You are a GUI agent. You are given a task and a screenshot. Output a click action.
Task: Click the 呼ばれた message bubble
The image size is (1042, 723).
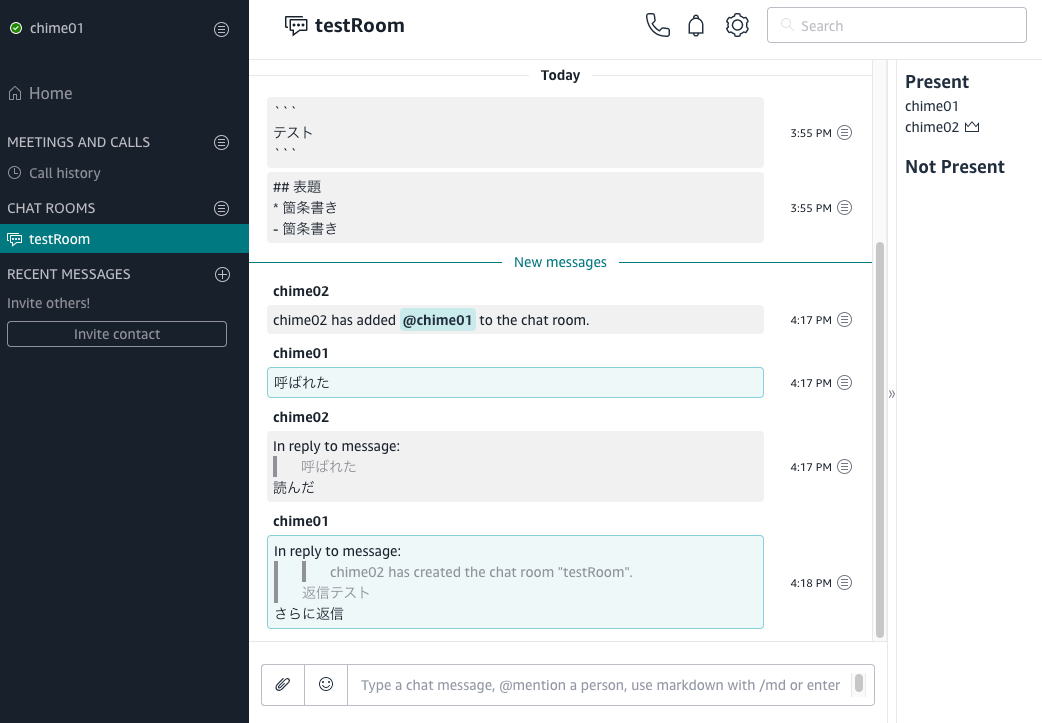pyautogui.click(x=515, y=382)
